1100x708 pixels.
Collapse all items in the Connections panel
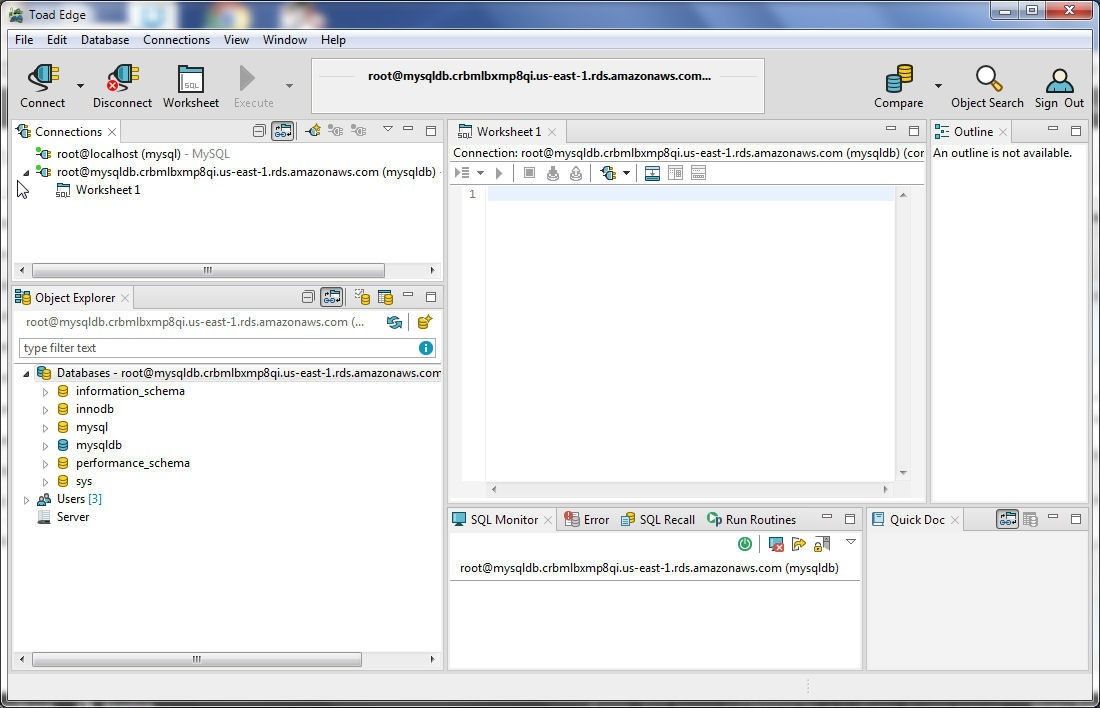(x=259, y=131)
